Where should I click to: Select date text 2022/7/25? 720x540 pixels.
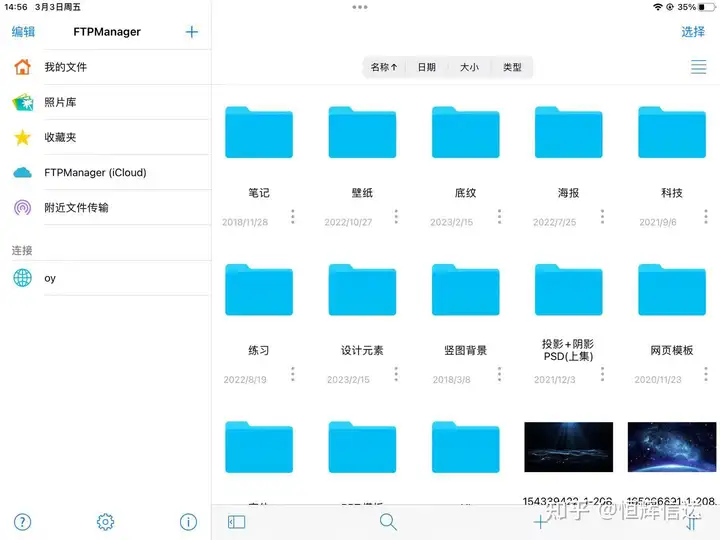554,222
